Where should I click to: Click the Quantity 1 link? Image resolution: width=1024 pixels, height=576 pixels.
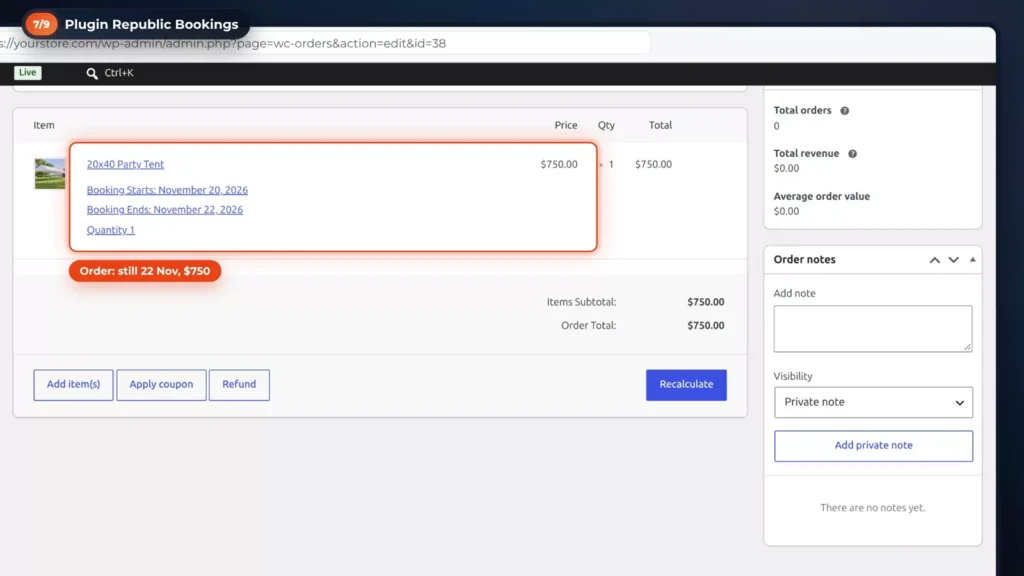pos(110,230)
